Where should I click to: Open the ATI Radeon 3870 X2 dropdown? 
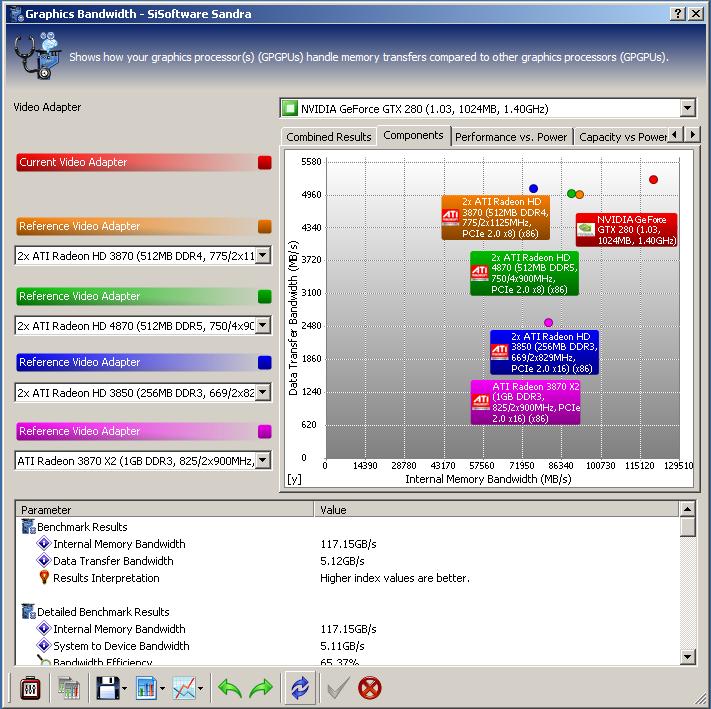coord(263,461)
